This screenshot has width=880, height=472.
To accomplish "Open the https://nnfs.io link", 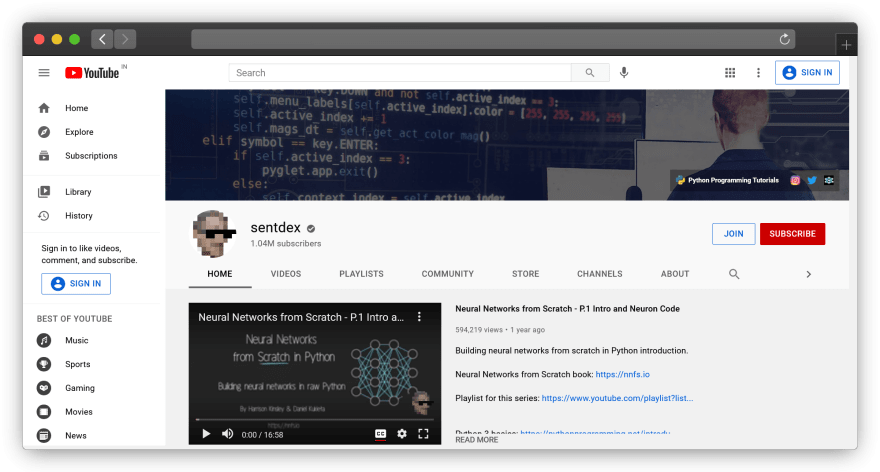I will point(622,374).
